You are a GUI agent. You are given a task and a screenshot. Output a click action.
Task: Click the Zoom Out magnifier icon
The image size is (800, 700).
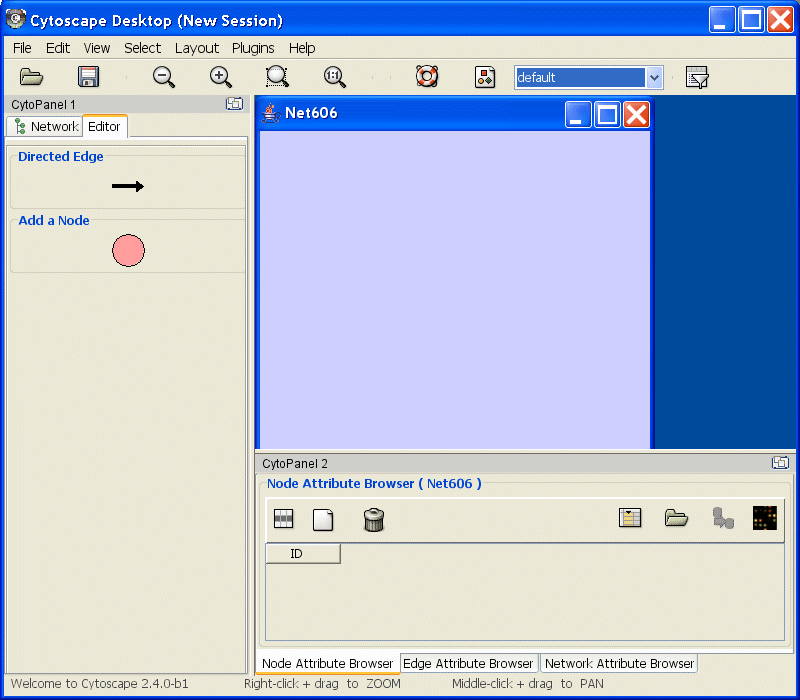tap(164, 77)
